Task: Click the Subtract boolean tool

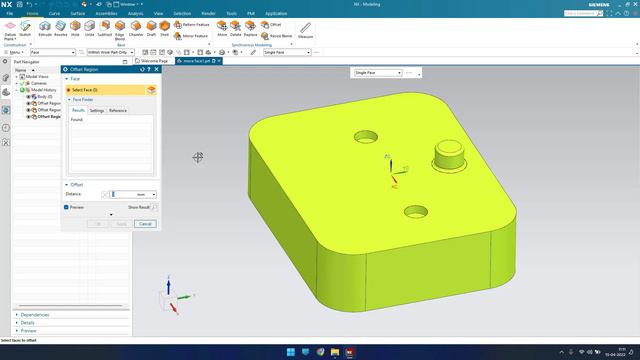Action: (104, 29)
